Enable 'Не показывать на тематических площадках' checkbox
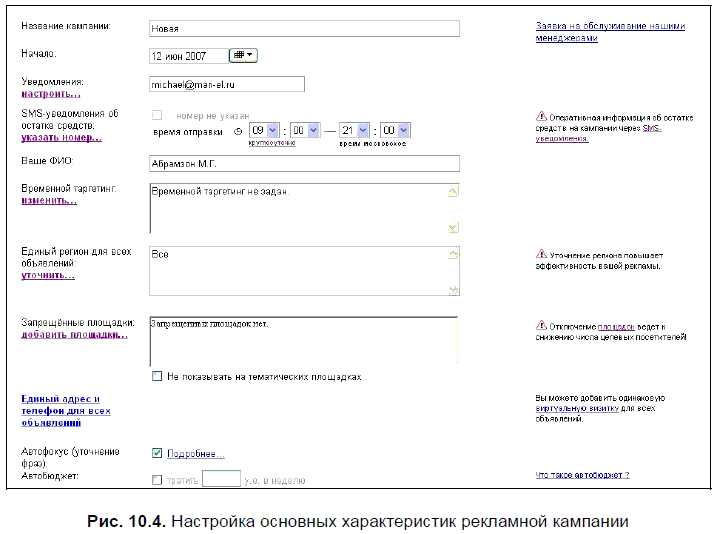The image size is (717, 534). 157,377
